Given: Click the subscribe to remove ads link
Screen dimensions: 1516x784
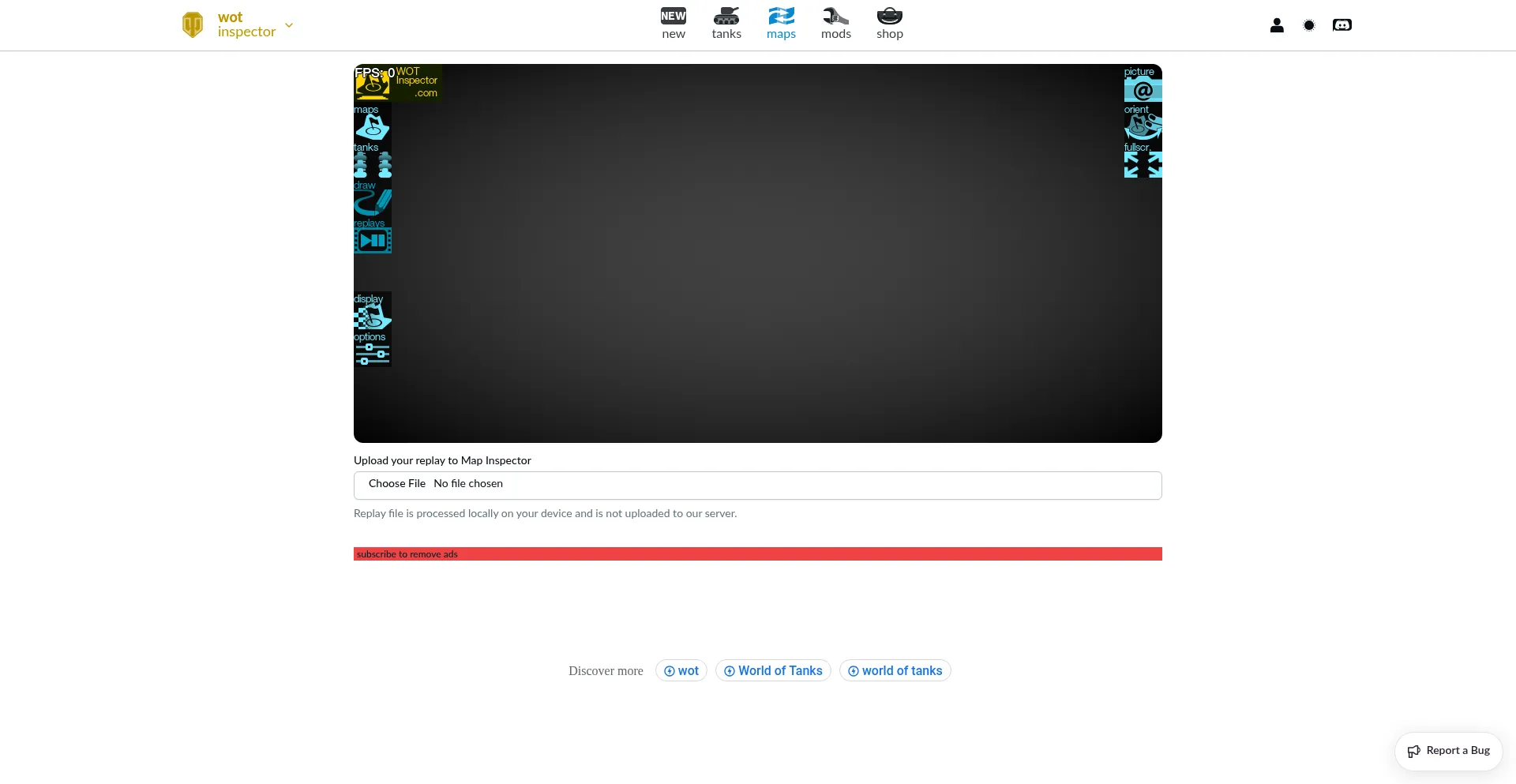Looking at the screenshot, I should [407, 554].
